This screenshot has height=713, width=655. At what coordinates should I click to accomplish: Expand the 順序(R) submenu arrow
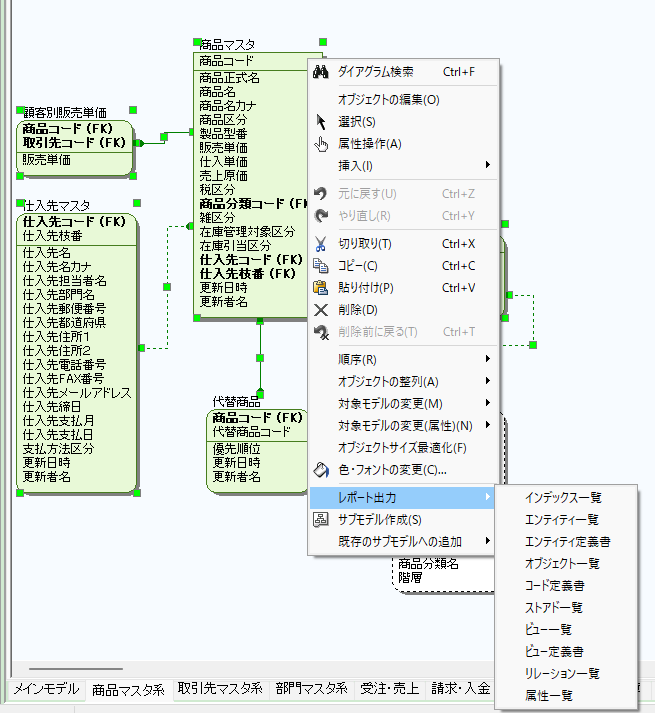(x=488, y=359)
